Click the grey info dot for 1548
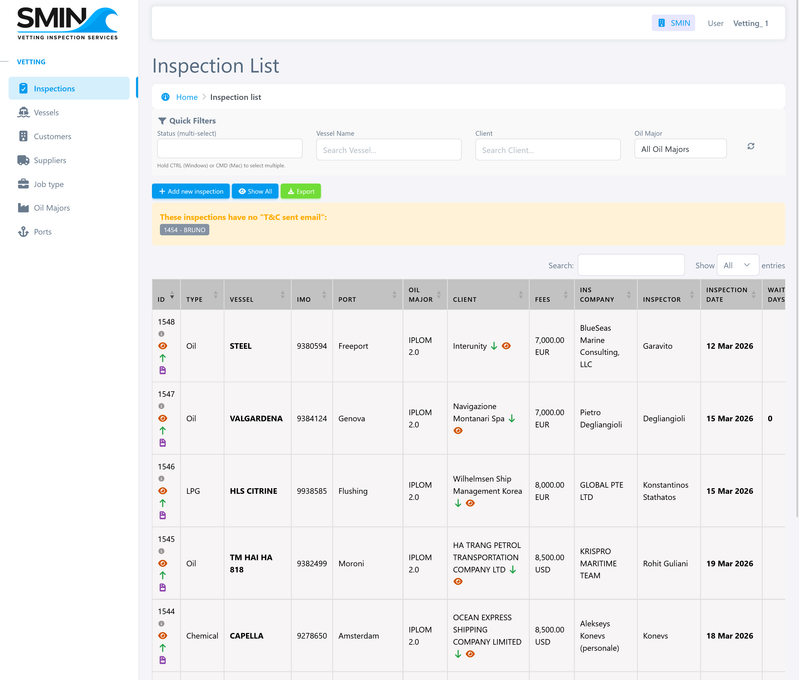 tap(161, 334)
